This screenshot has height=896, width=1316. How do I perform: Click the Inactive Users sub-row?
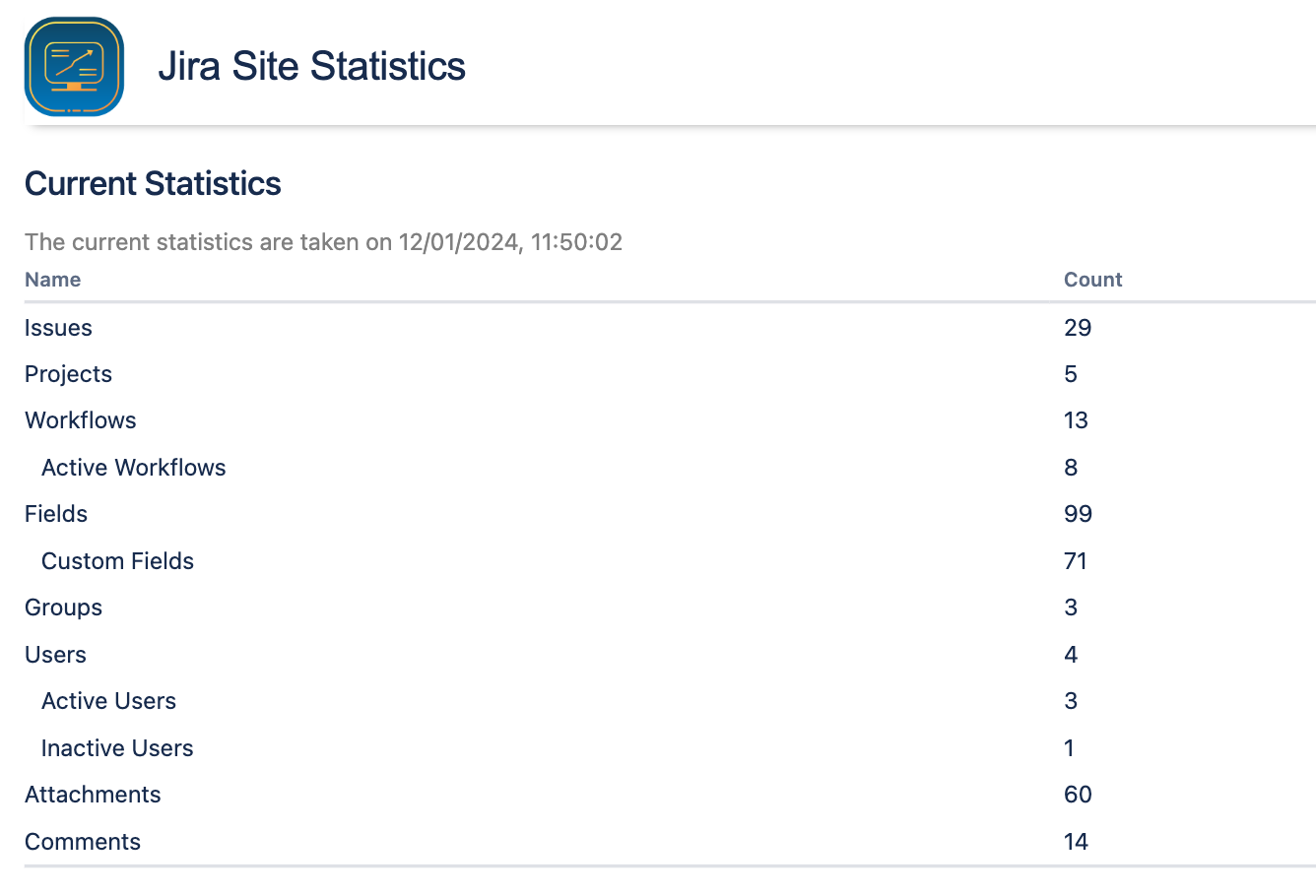pyautogui.click(x=117, y=748)
